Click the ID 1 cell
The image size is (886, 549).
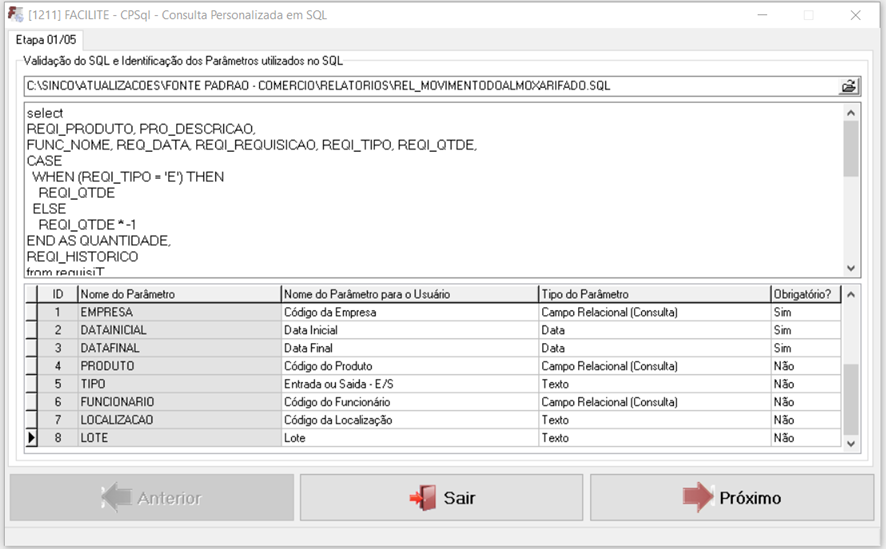tap(58, 312)
